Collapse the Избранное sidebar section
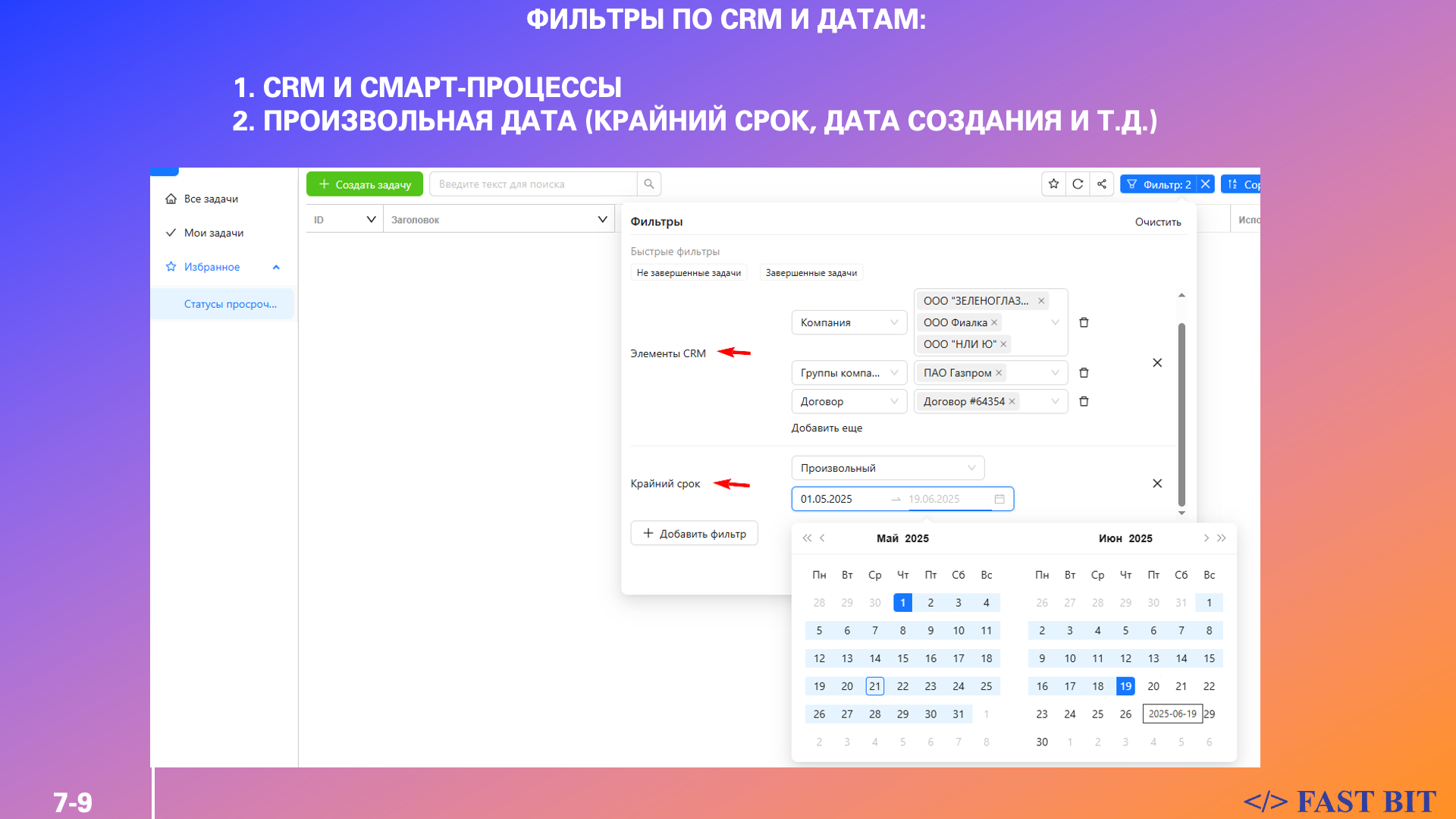Image resolution: width=1456 pixels, height=819 pixels. pos(276,267)
